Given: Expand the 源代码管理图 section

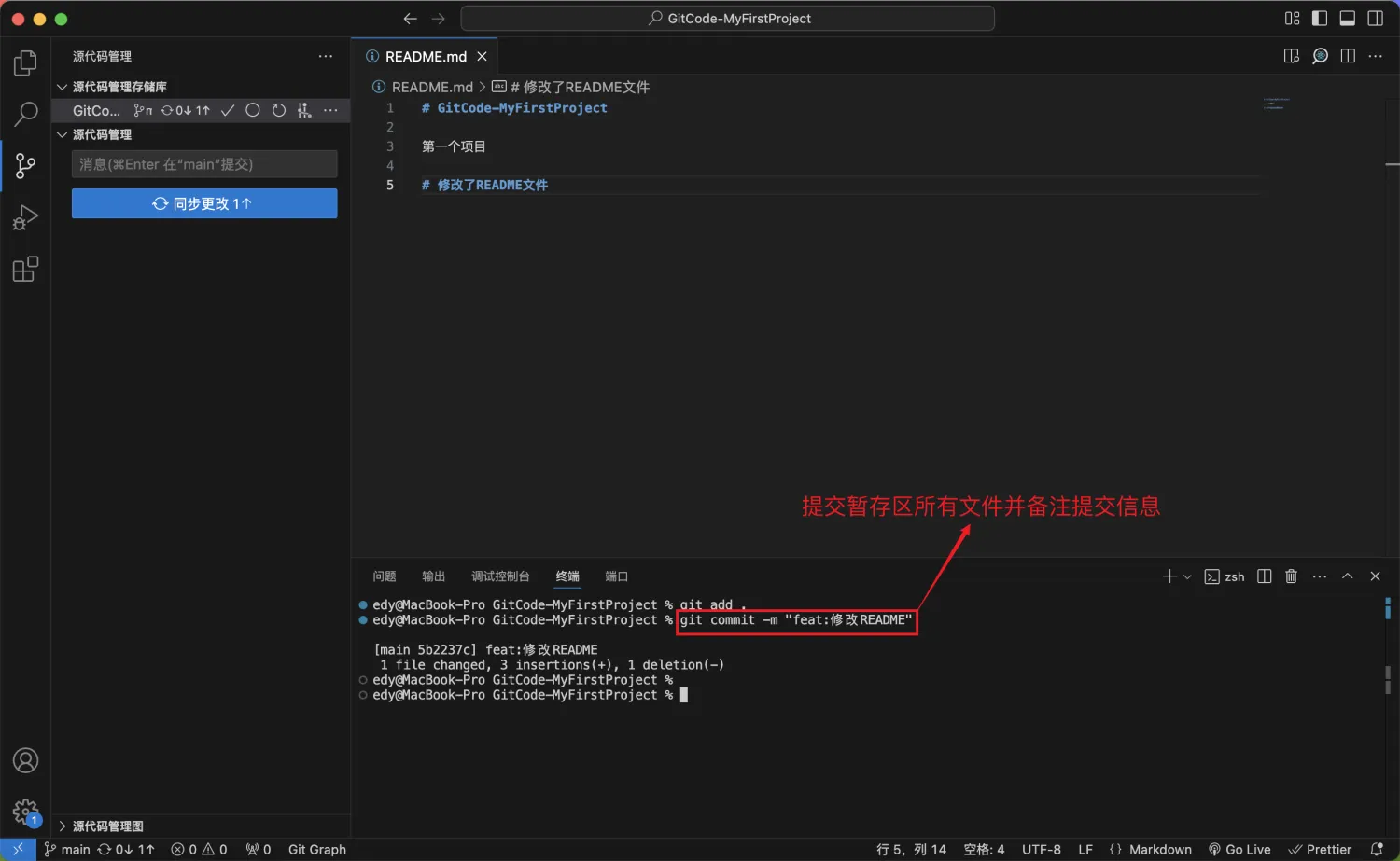Looking at the screenshot, I should [x=63, y=826].
